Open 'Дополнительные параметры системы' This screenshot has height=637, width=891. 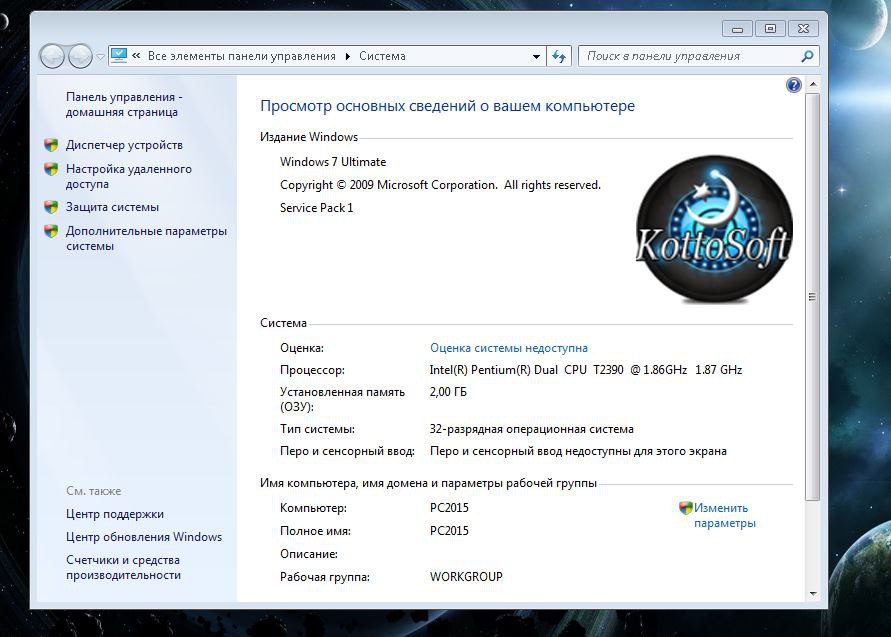[x=146, y=239]
